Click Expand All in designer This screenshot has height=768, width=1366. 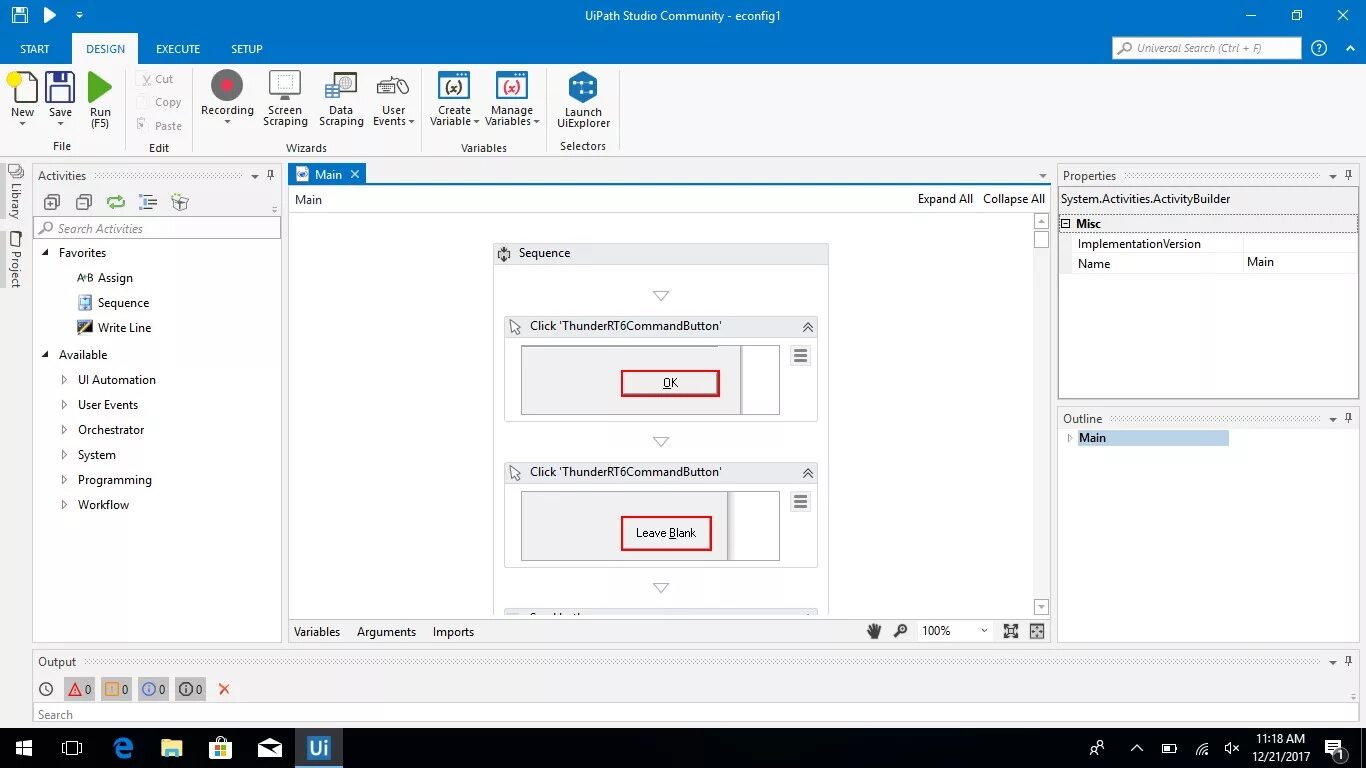[x=945, y=199]
